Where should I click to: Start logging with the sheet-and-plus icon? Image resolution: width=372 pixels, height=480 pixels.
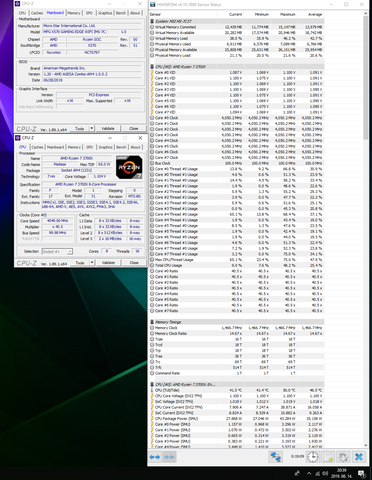point(328,457)
